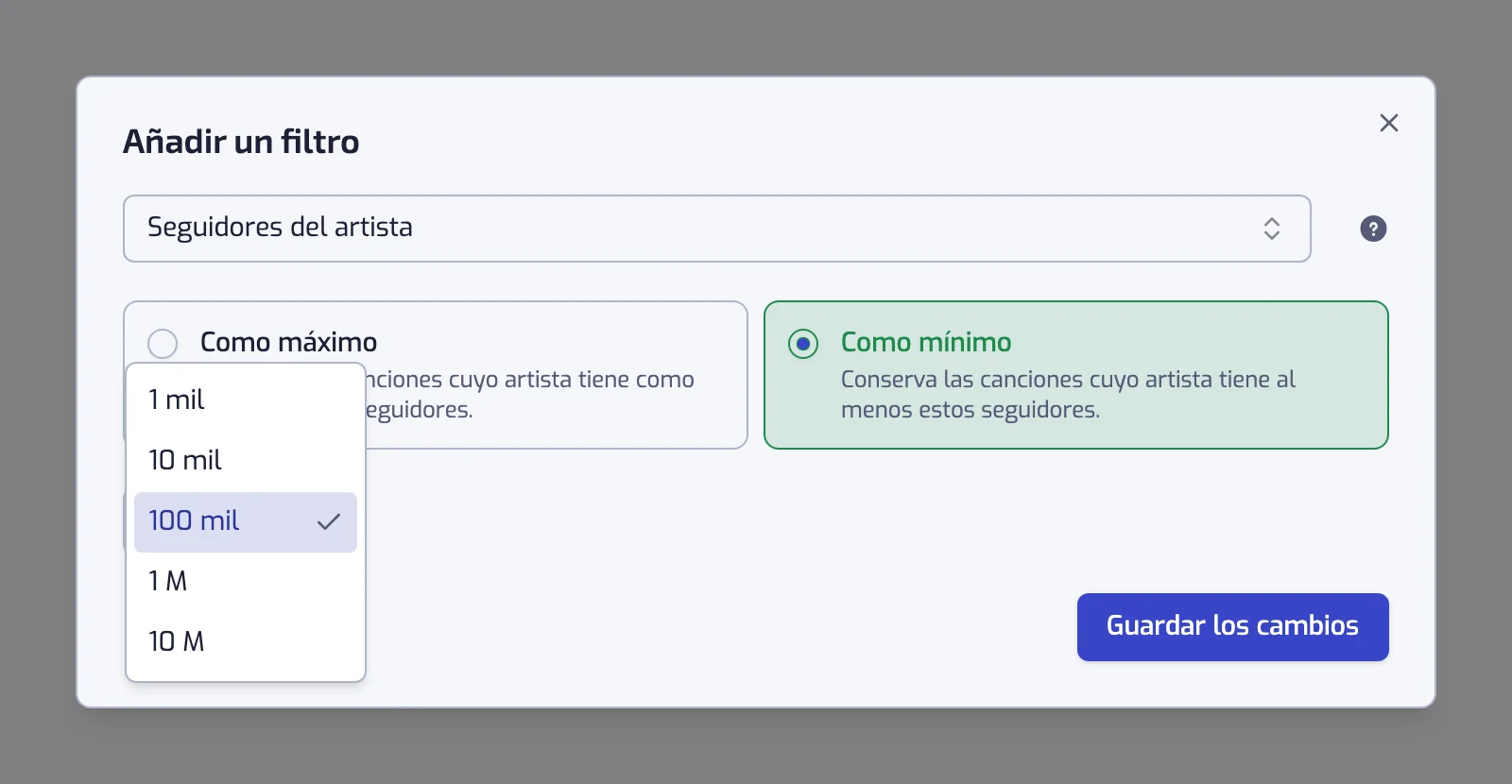Choose the 100 mil option
This screenshot has height=784, width=1512.
pos(246,521)
